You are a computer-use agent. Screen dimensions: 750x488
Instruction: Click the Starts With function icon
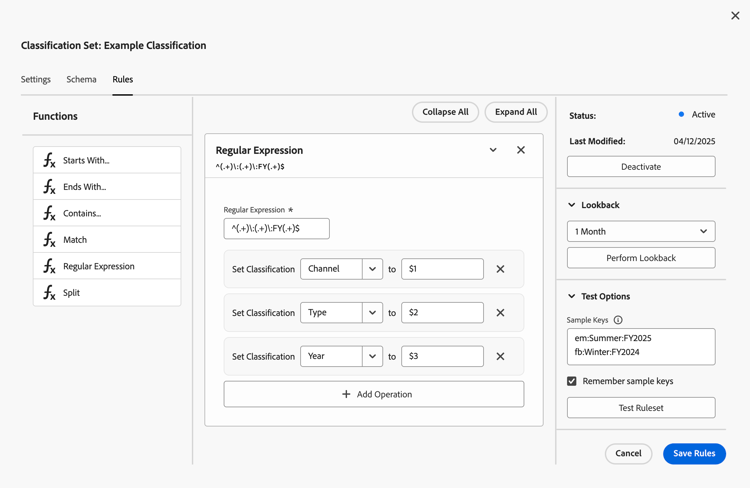49,160
